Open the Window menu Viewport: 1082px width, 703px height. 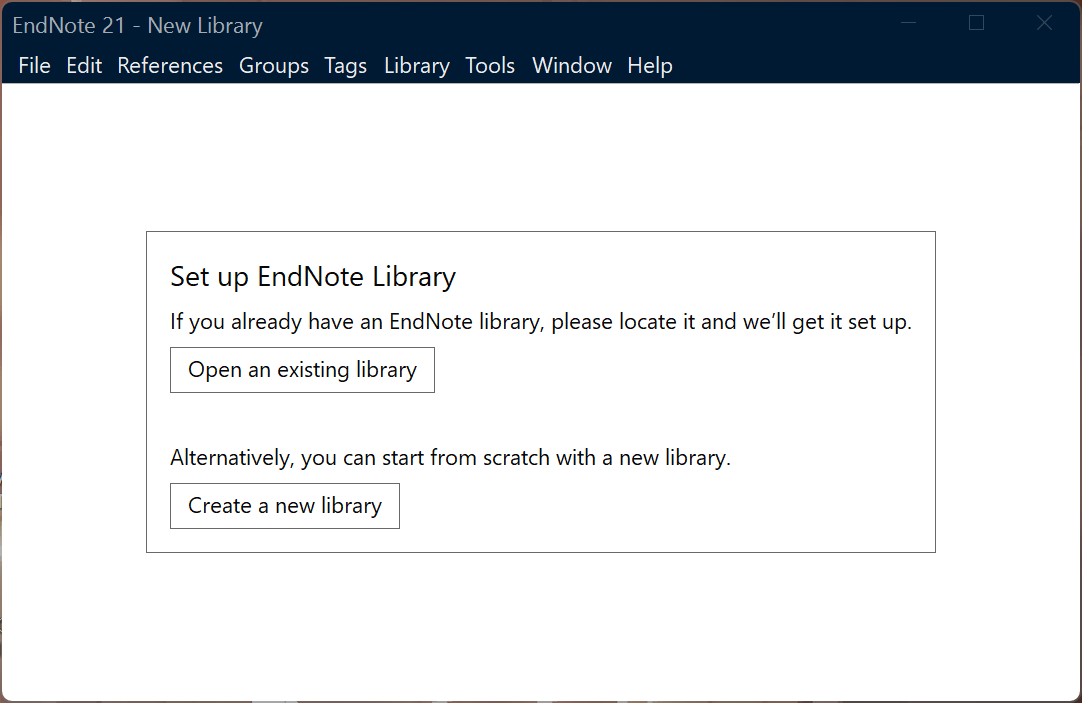[572, 66]
